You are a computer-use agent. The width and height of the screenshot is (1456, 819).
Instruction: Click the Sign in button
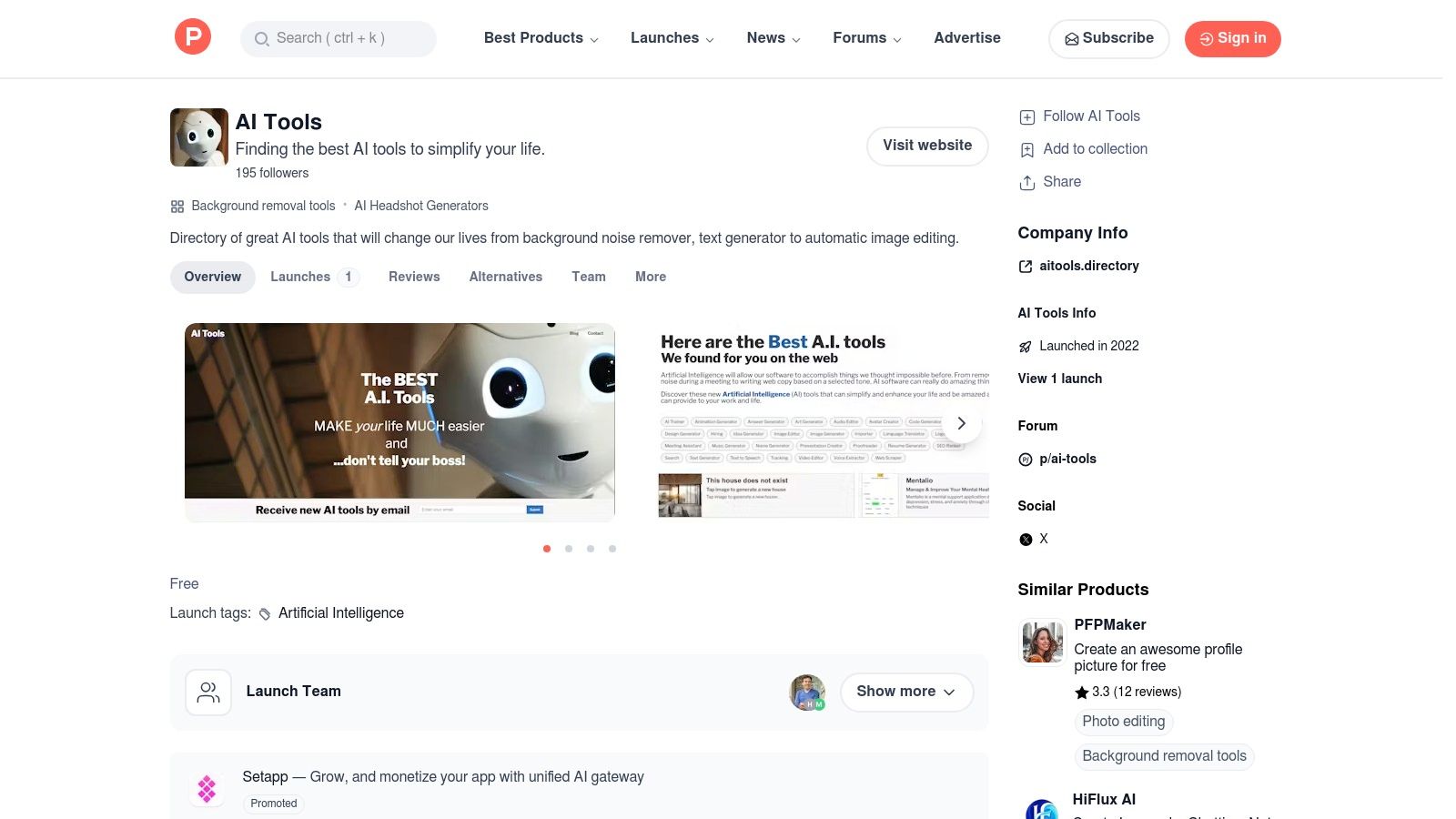point(1232,38)
